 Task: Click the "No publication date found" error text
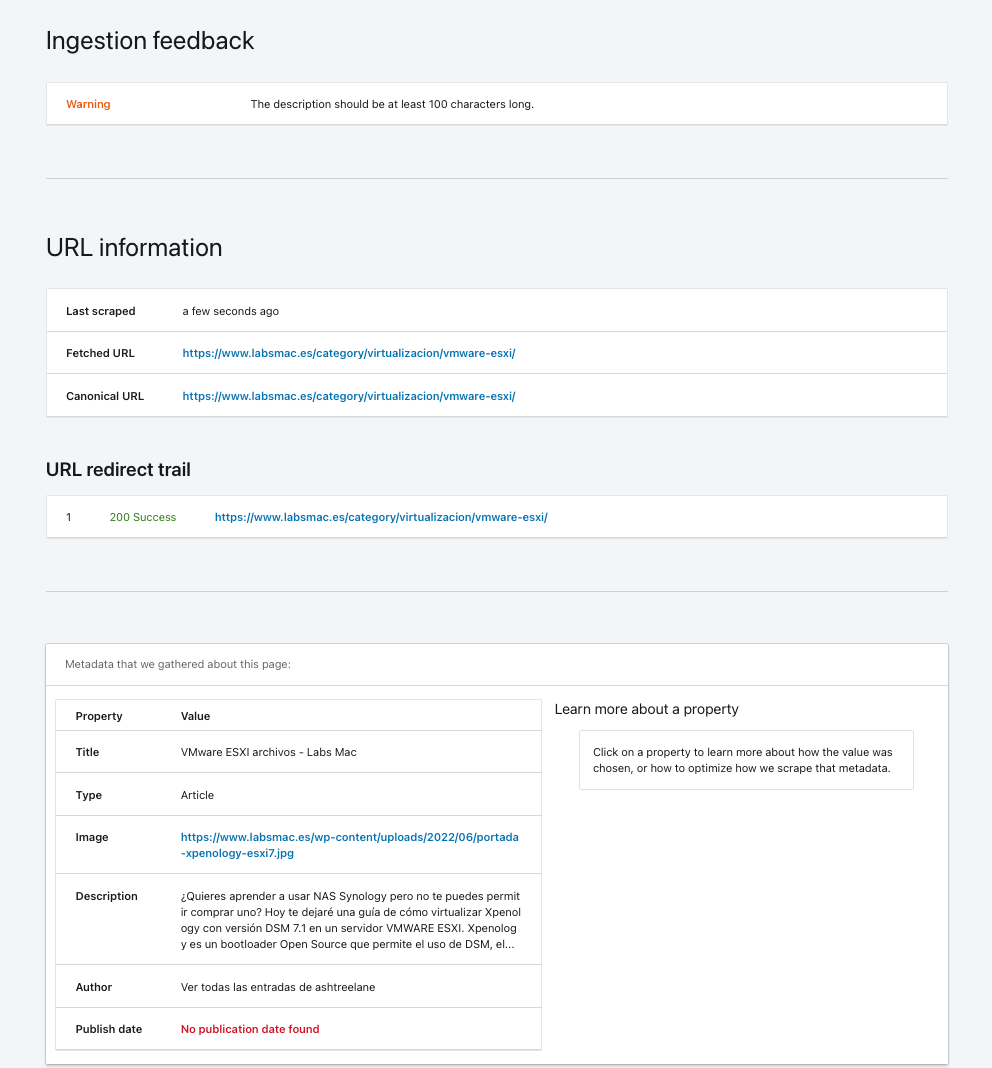tap(250, 1028)
